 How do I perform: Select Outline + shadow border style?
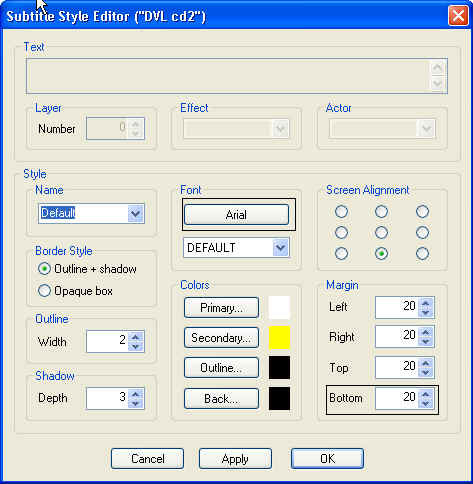(x=87, y=269)
